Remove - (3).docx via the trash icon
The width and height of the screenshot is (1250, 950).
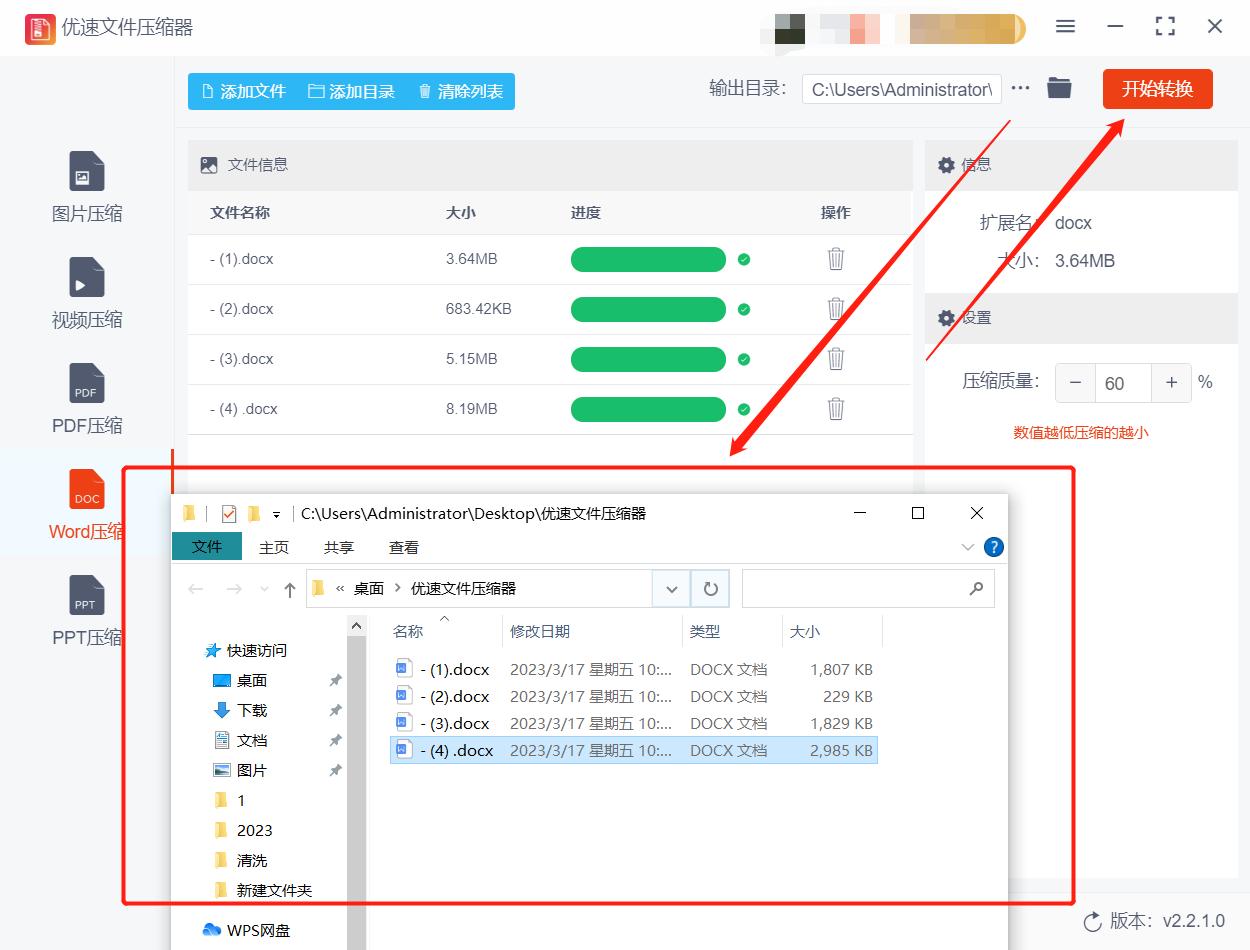[835, 359]
